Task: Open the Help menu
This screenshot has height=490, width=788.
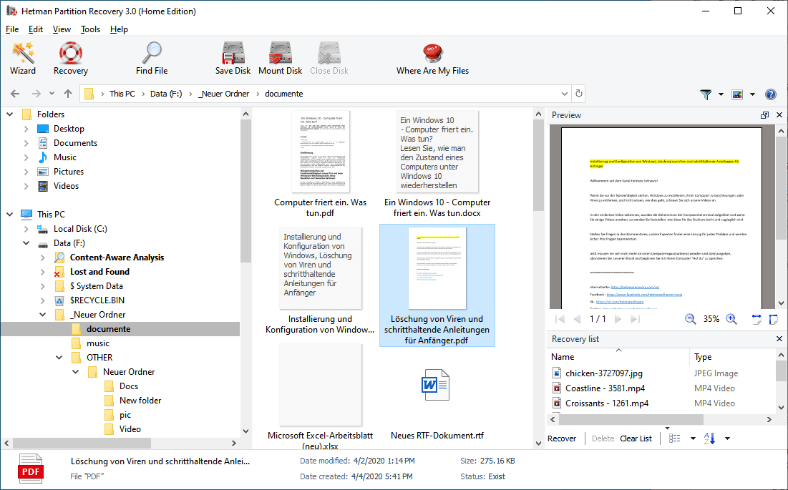Action: pos(119,29)
